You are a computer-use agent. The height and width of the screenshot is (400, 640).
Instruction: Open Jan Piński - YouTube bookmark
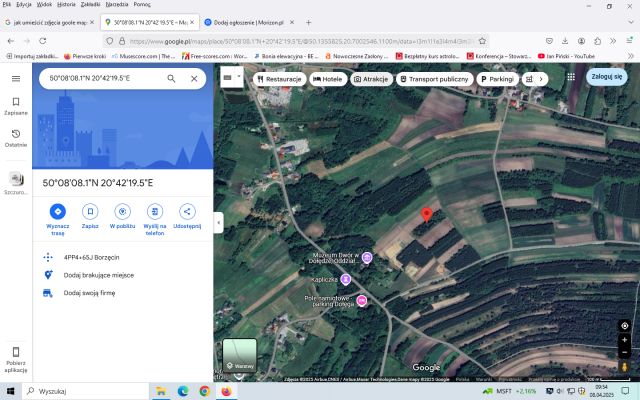point(566,56)
